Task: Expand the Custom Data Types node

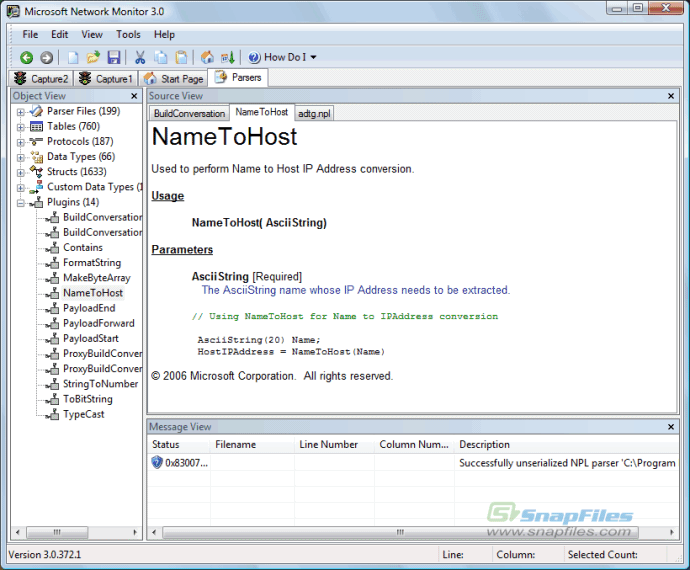Action: (21, 188)
